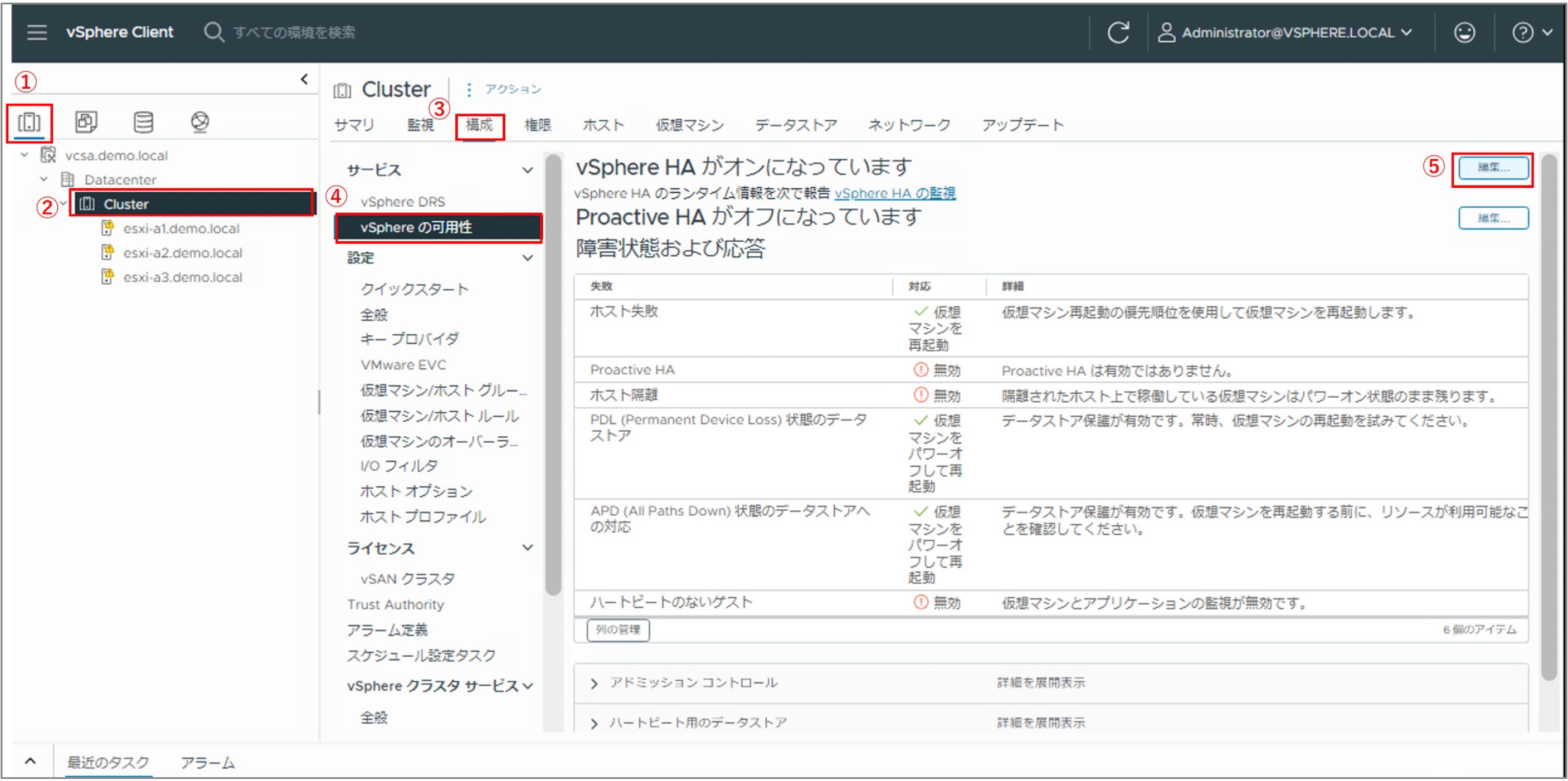Collapse the ライセンス section
This screenshot has width=1568, height=781.
[528, 547]
